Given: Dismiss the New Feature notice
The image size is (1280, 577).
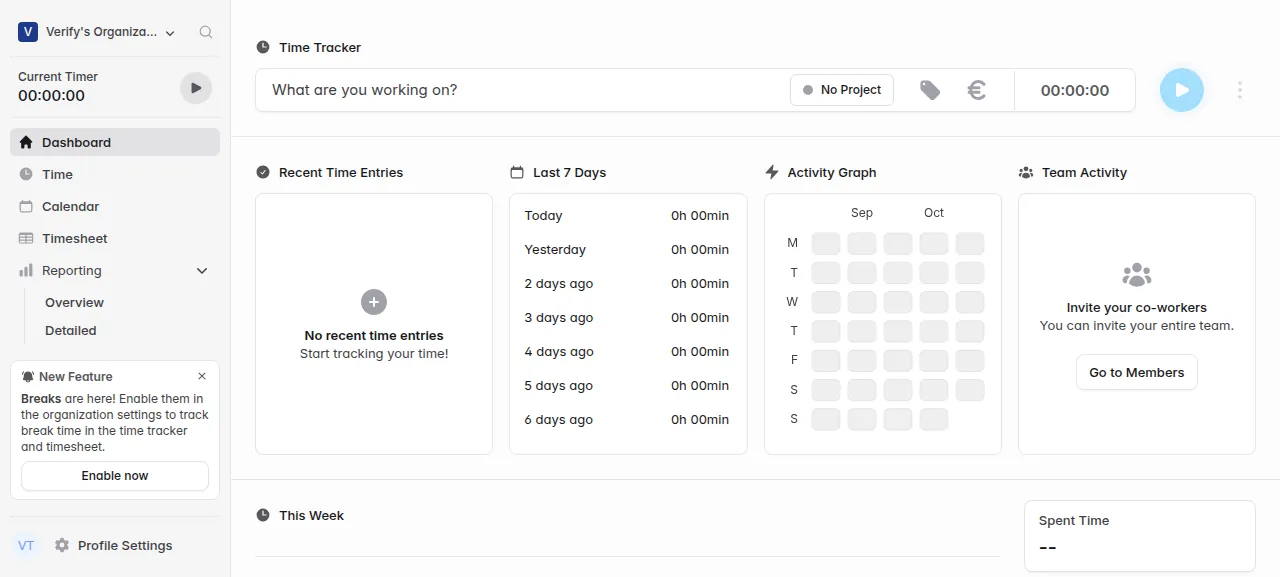Looking at the screenshot, I should click(202, 376).
